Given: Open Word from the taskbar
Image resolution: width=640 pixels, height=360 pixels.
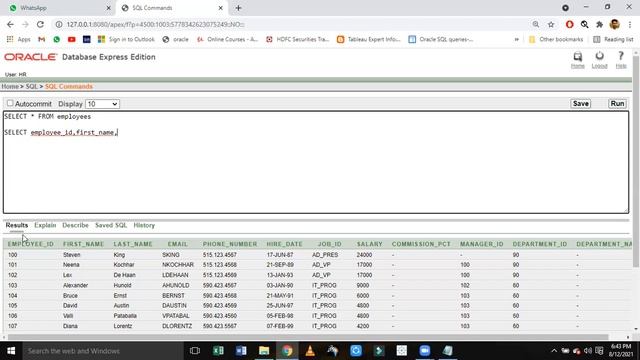Looking at the screenshot, I should (x=241, y=351).
